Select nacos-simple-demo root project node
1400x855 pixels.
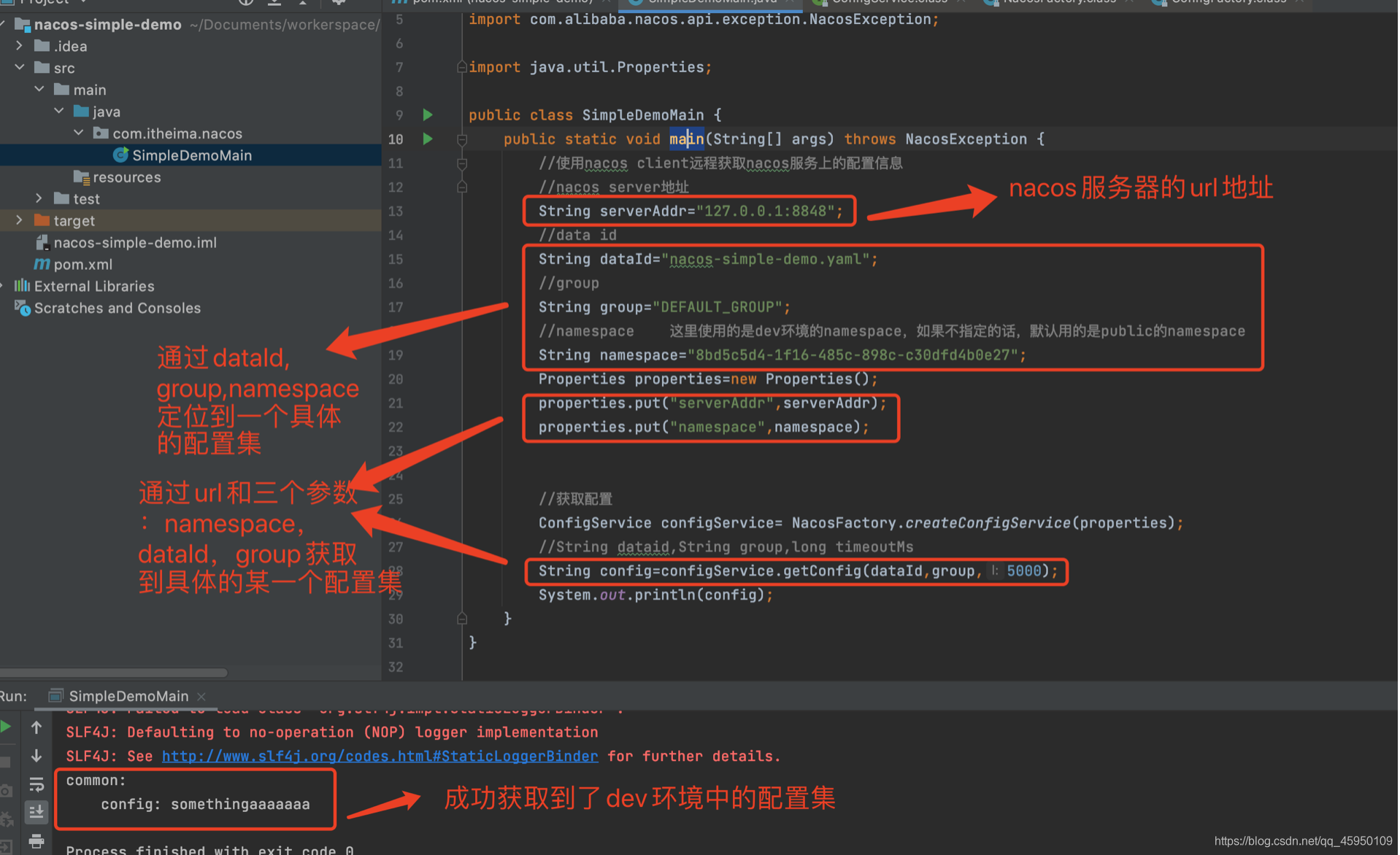tap(107, 24)
